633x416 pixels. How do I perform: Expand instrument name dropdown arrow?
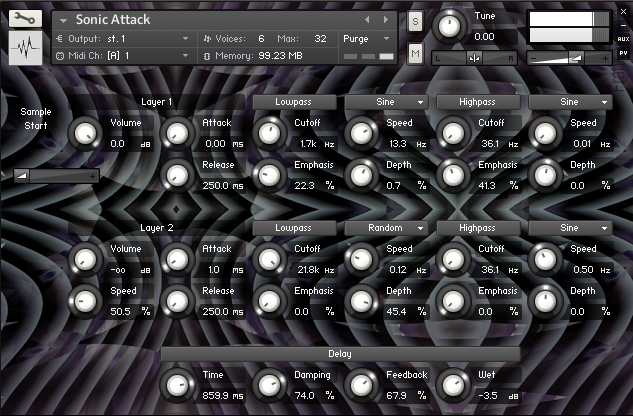(63, 20)
